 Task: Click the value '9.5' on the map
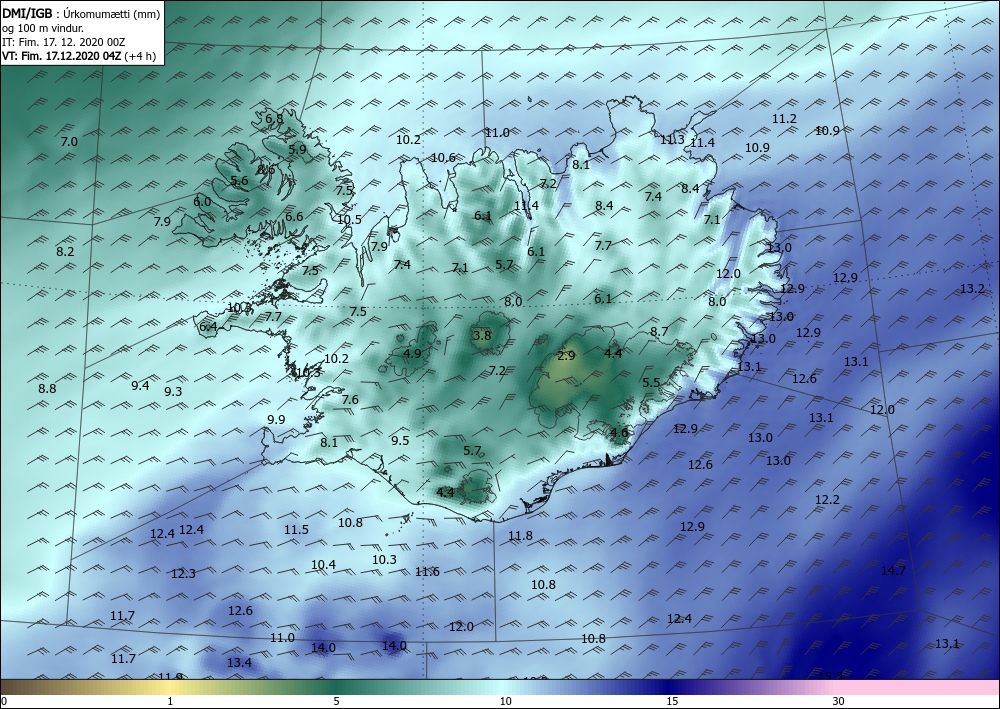tap(400, 441)
